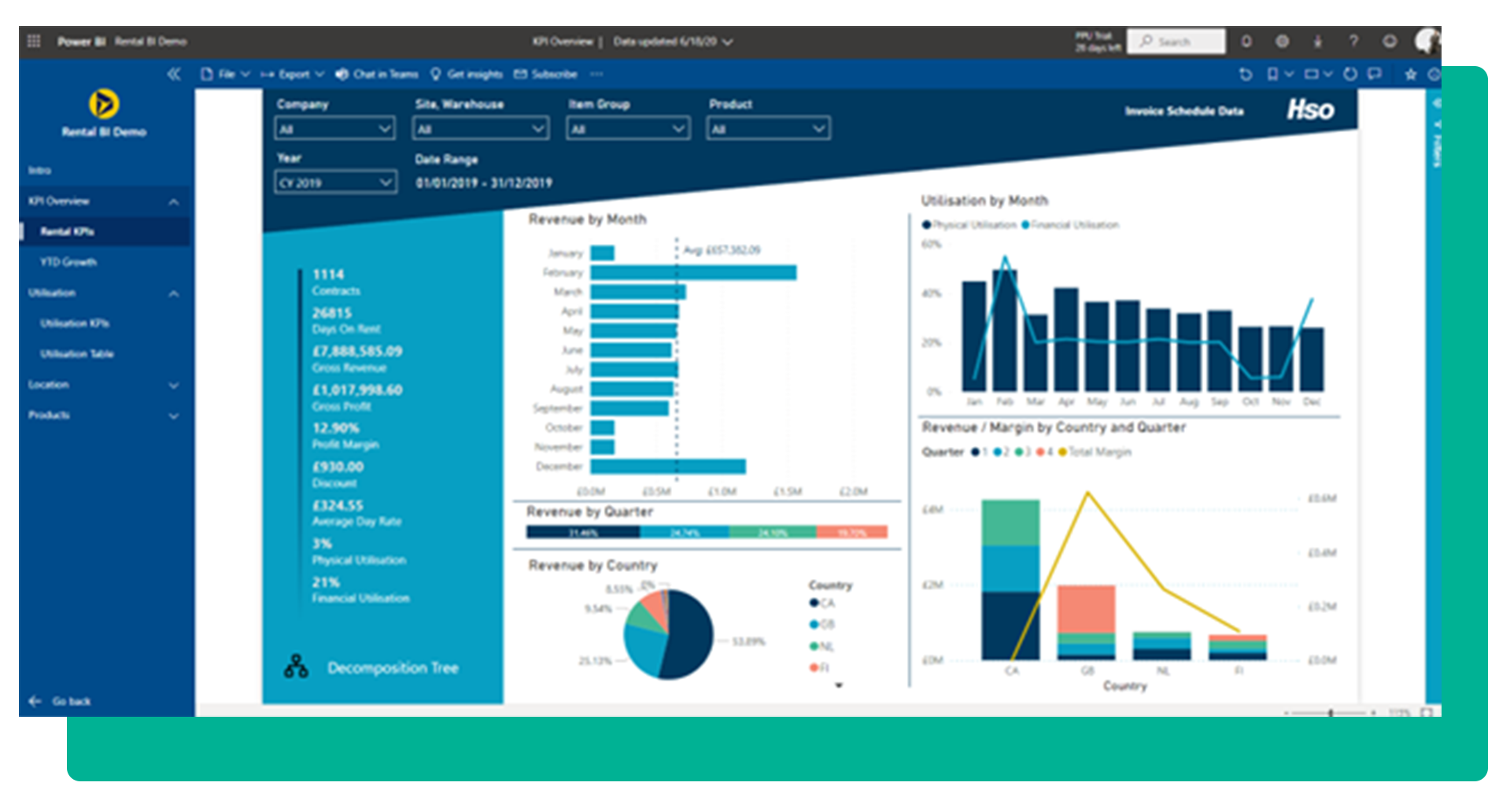Open the Export menu
This screenshot has width=1499, height=812.
[x=293, y=74]
